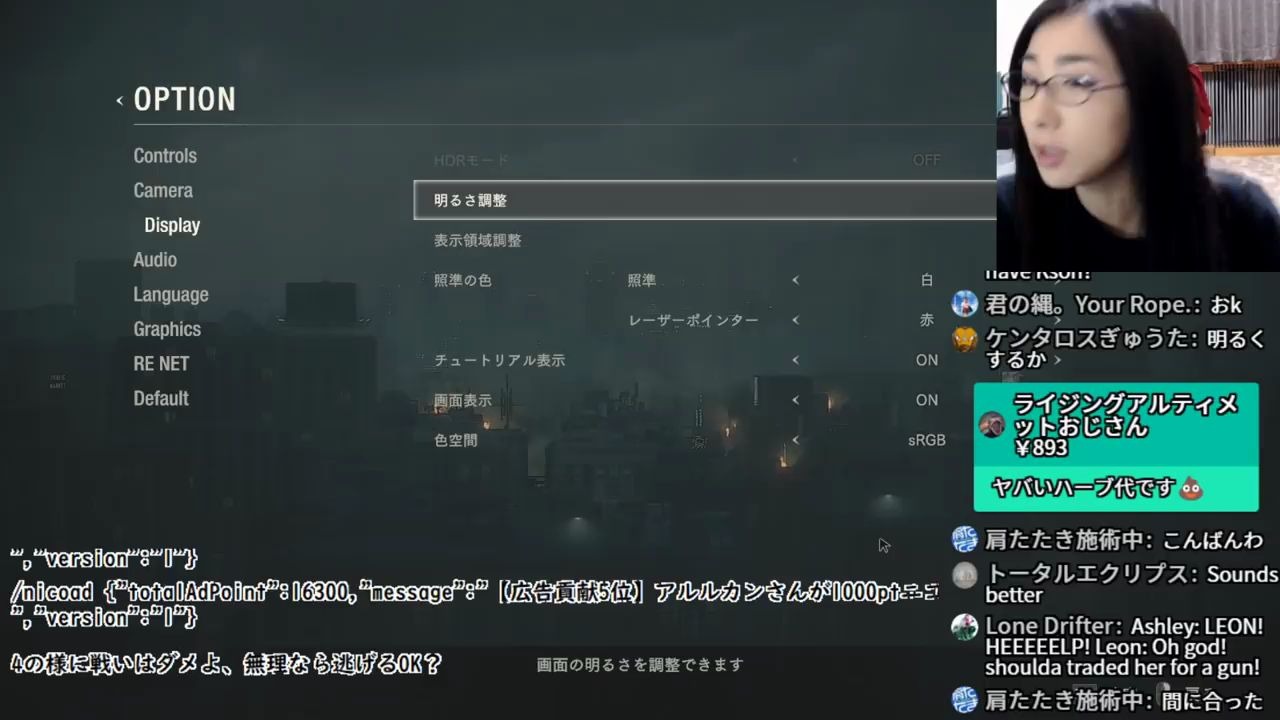Select the 色空間 label
1280x720 pixels.
[456, 440]
